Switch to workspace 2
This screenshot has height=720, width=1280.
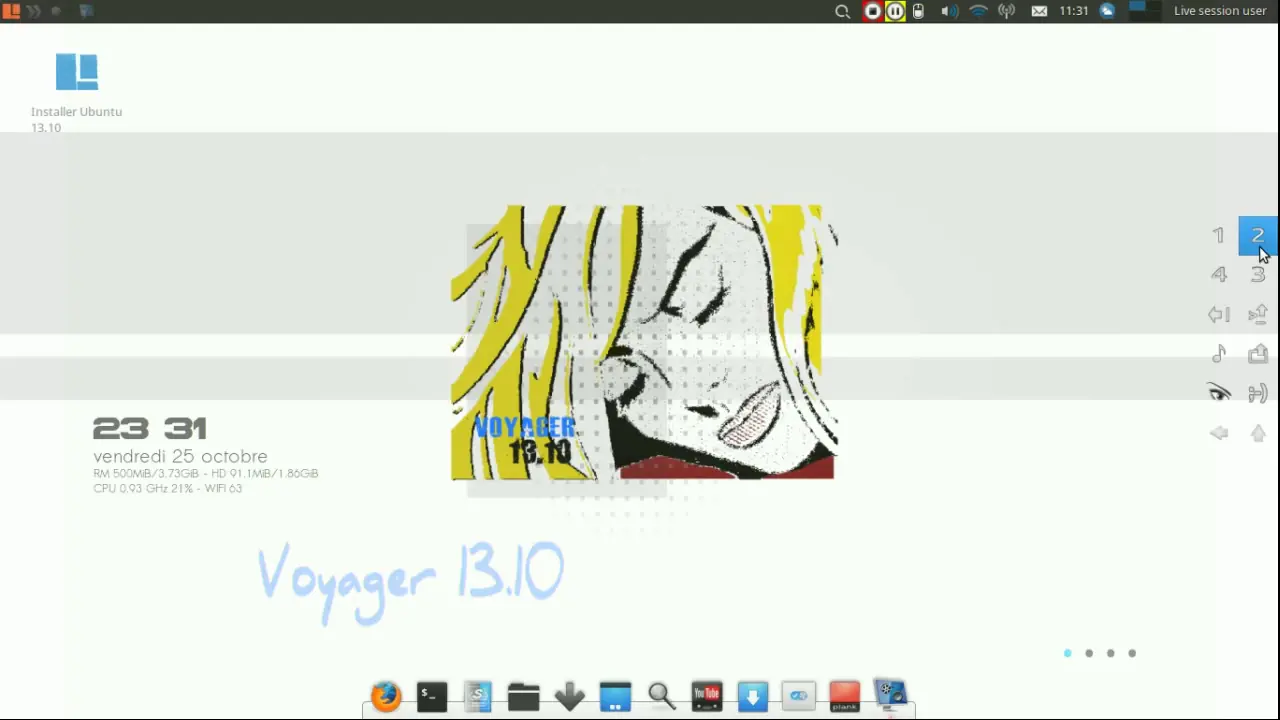pyautogui.click(x=1258, y=236)
